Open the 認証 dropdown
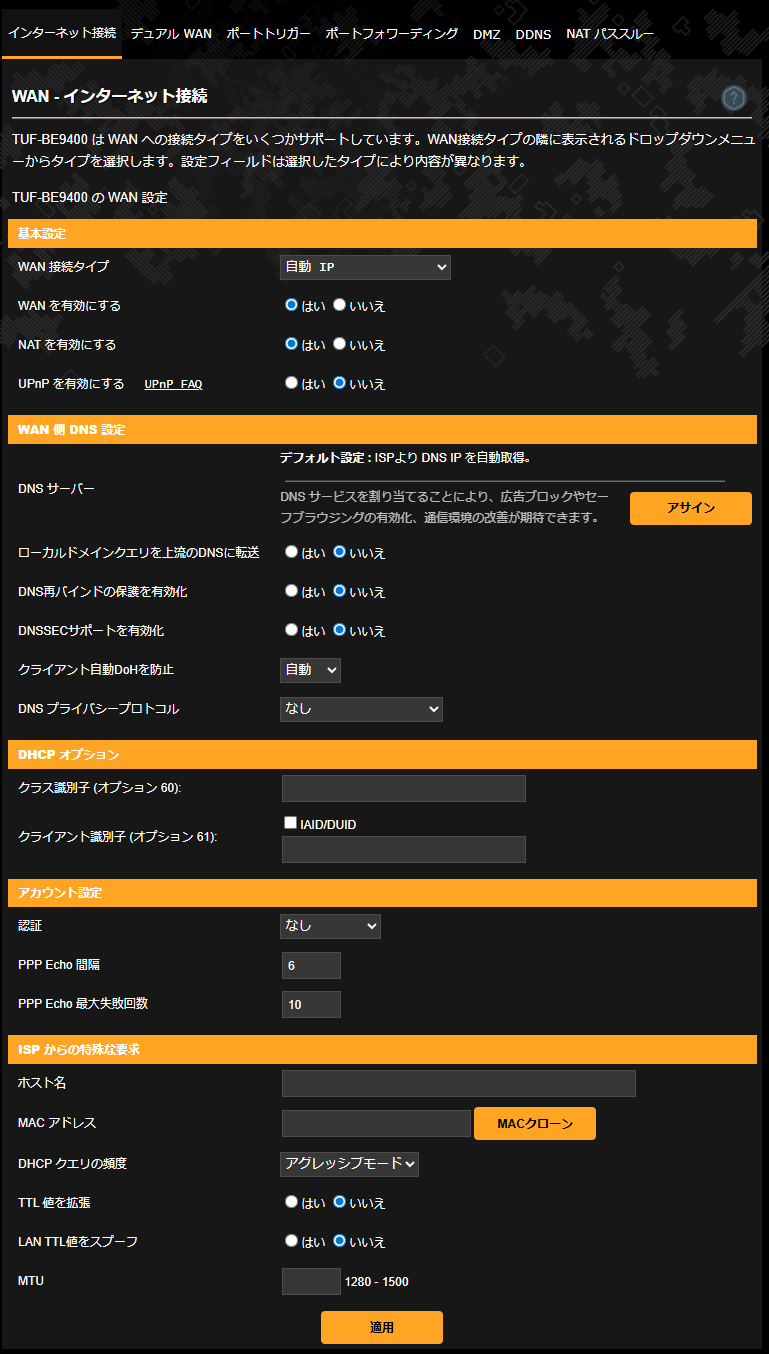 330,926
